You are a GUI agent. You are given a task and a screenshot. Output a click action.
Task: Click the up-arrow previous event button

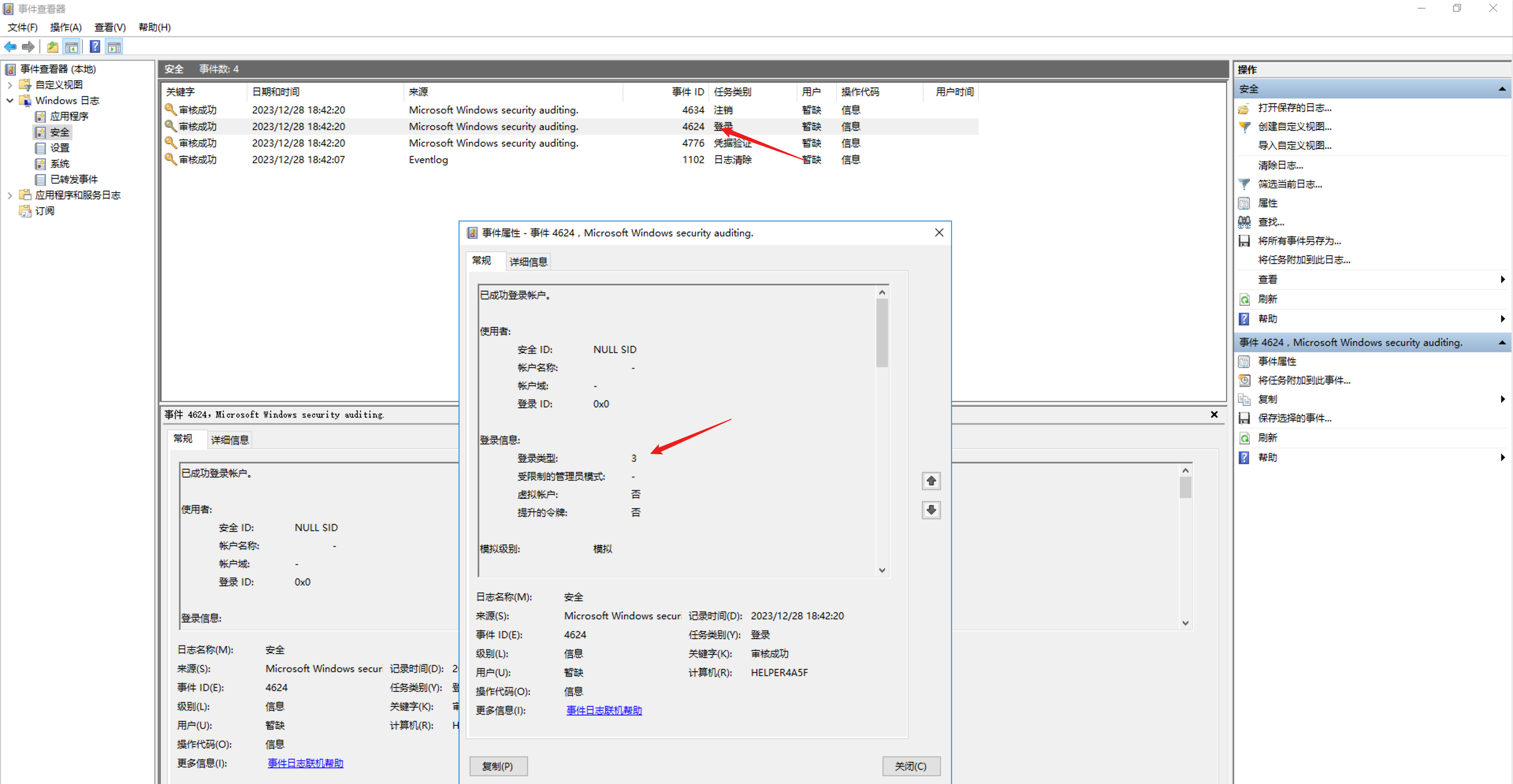tap(931, 481)
